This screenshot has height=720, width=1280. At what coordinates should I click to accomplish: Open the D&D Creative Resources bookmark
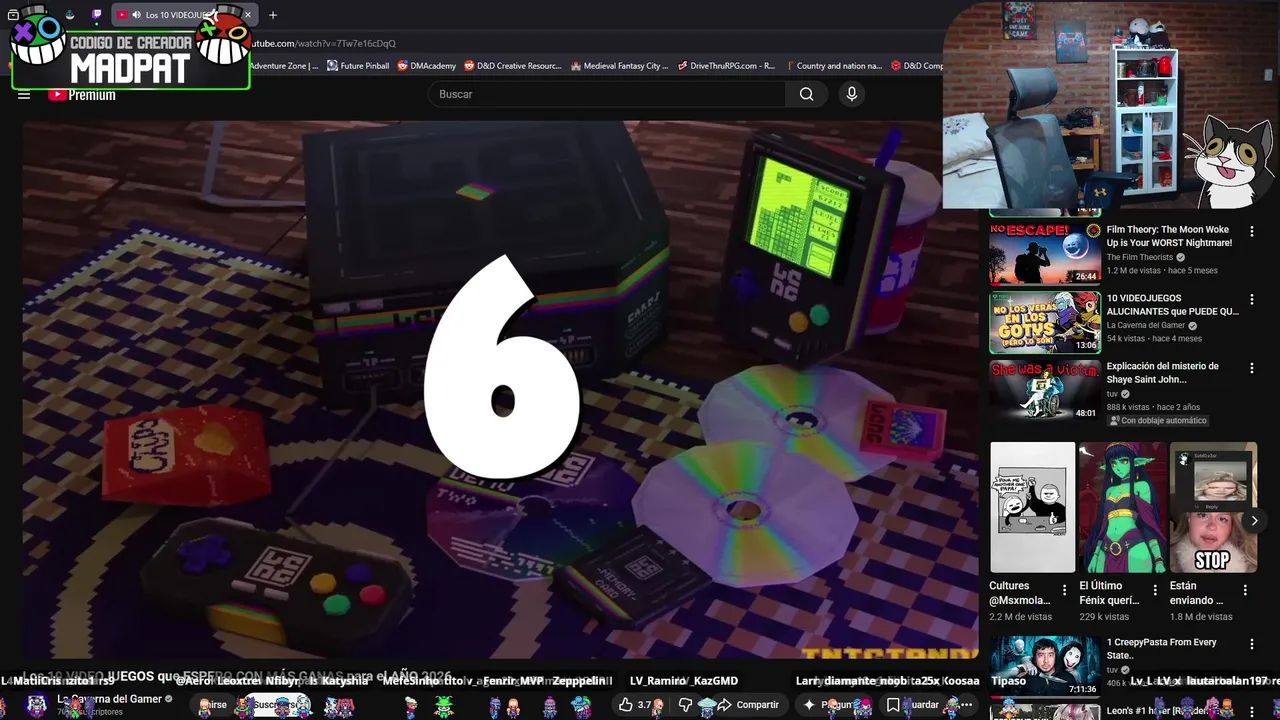513,66
